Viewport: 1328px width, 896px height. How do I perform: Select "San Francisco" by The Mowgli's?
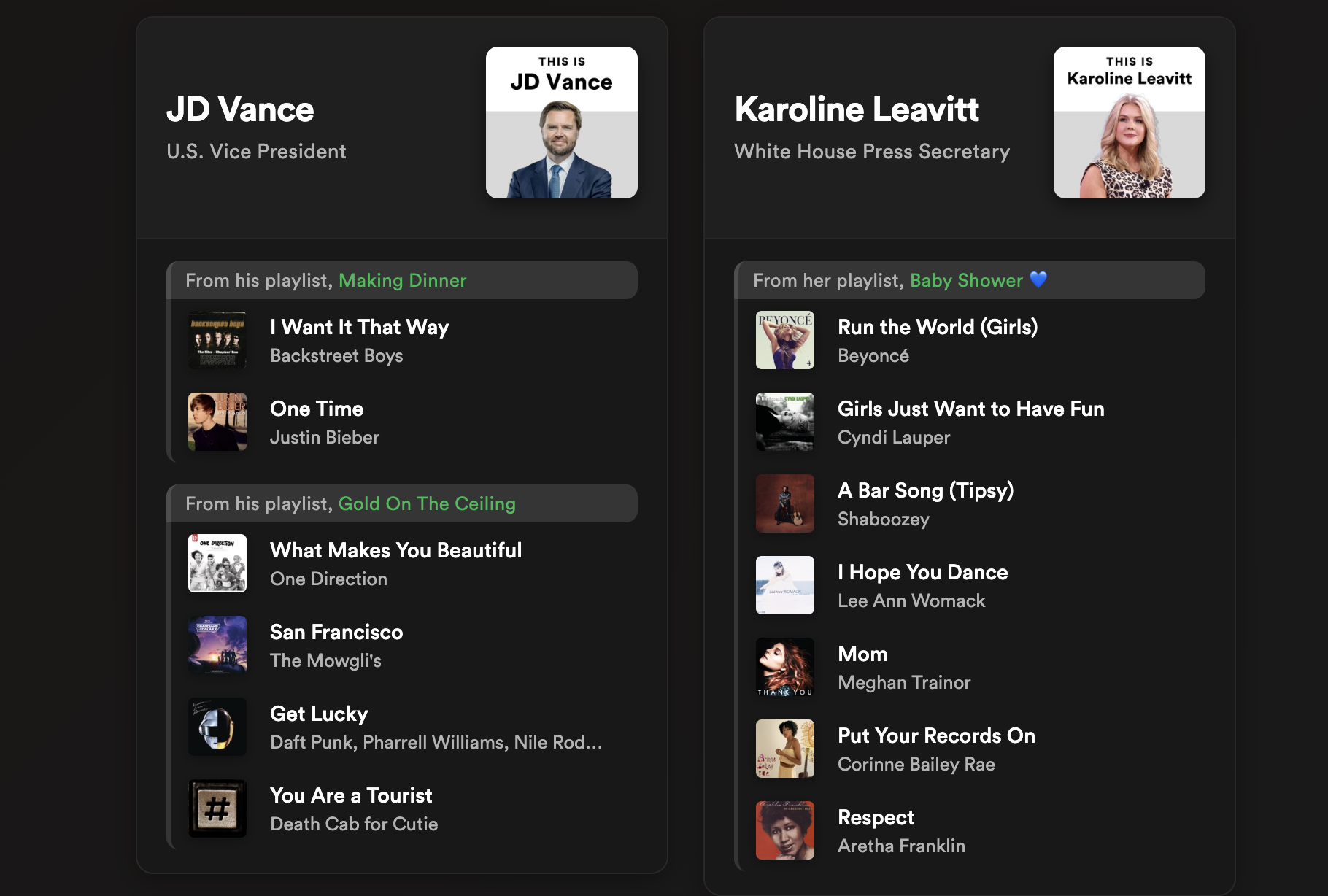[336, 633]
